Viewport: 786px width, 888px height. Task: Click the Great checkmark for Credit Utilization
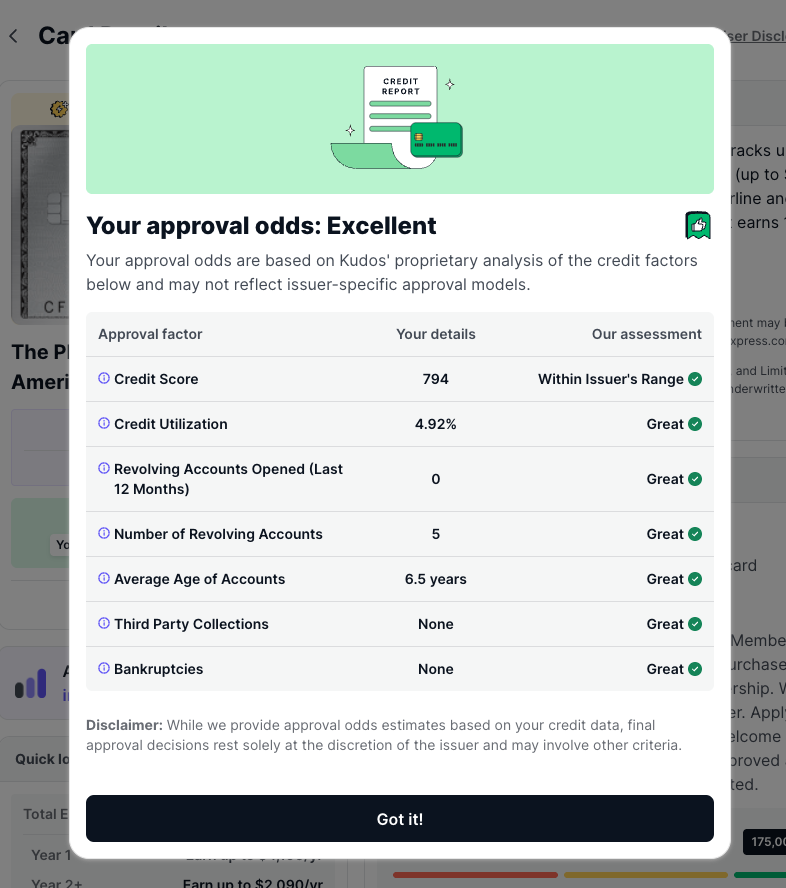point(695,424)
